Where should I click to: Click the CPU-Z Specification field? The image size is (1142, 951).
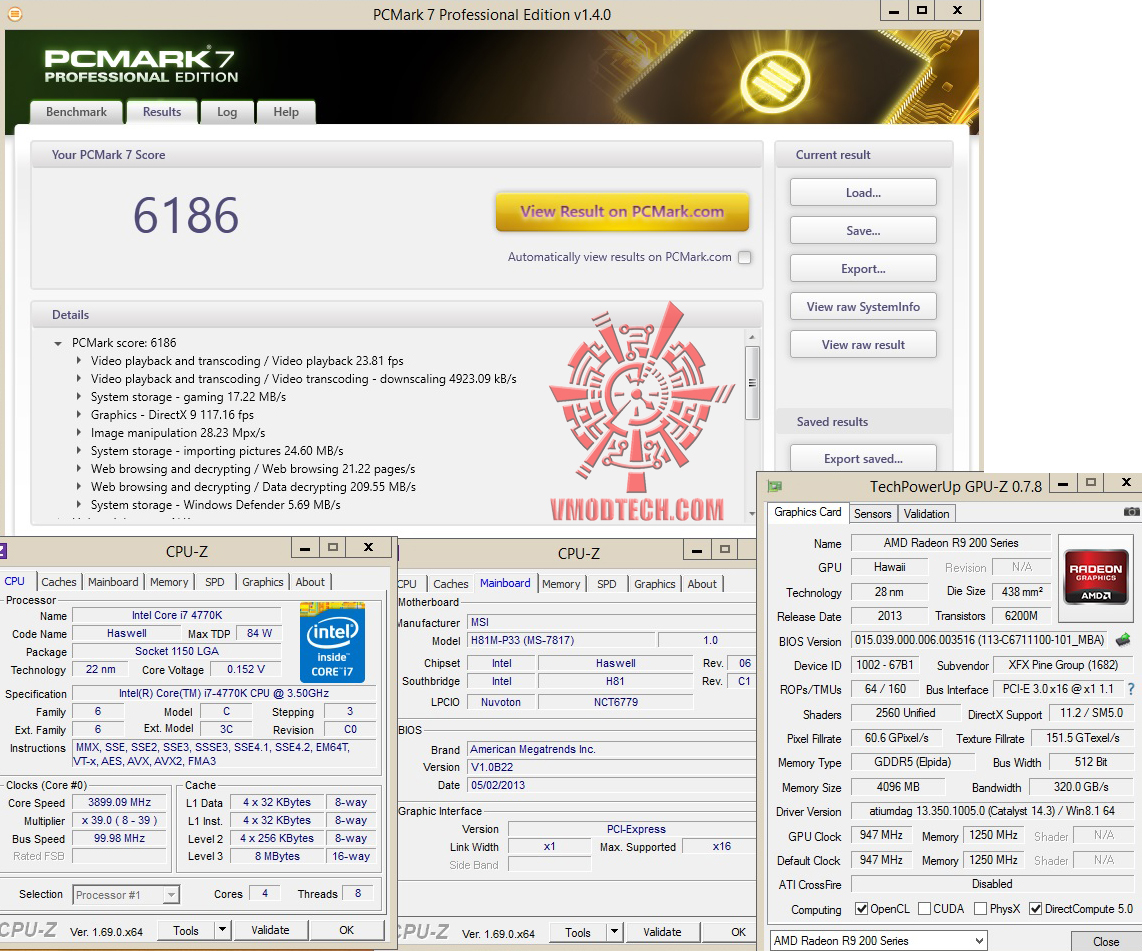point(224,693)
